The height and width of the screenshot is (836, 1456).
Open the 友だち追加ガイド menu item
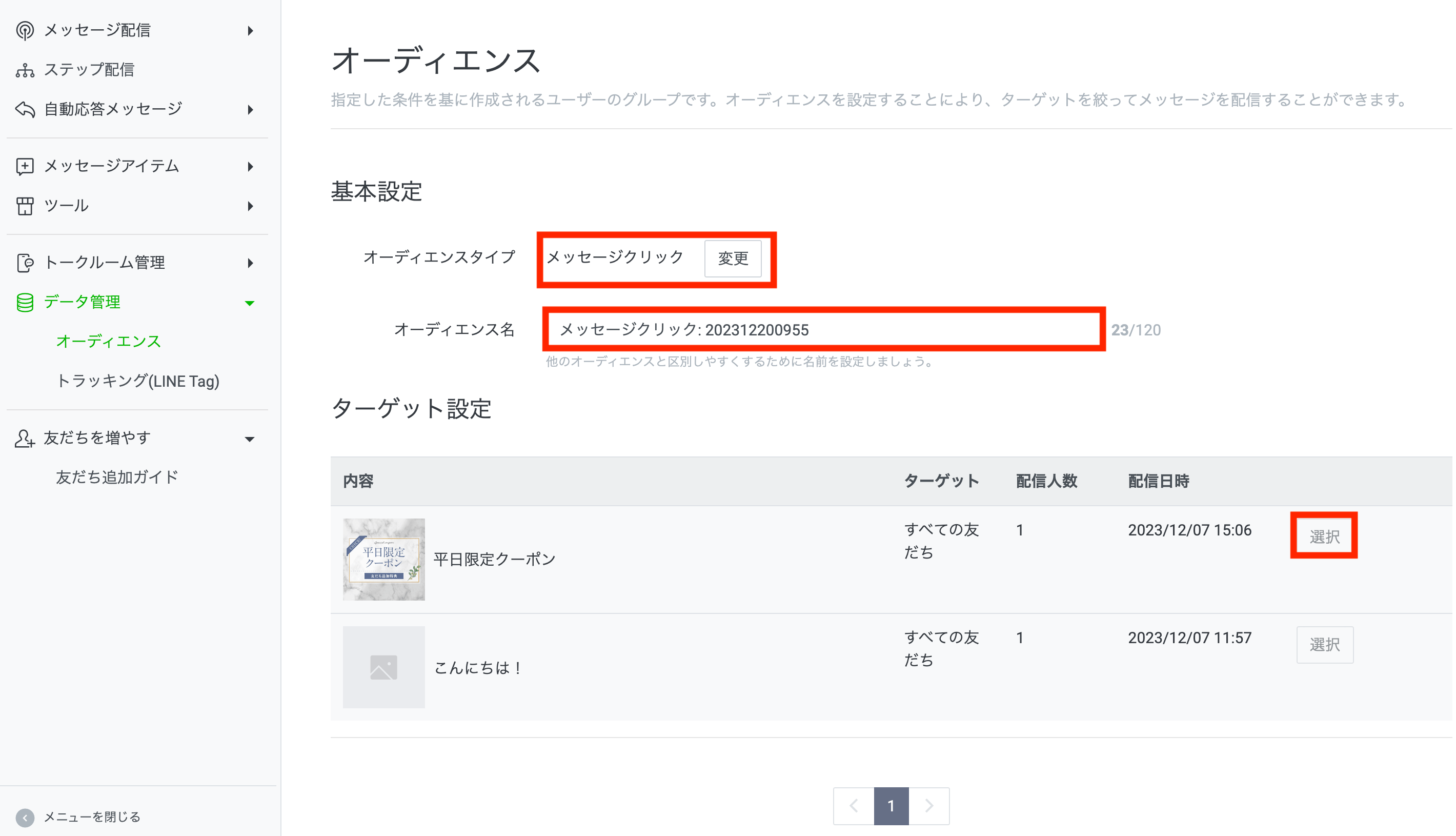pos(117,477)
